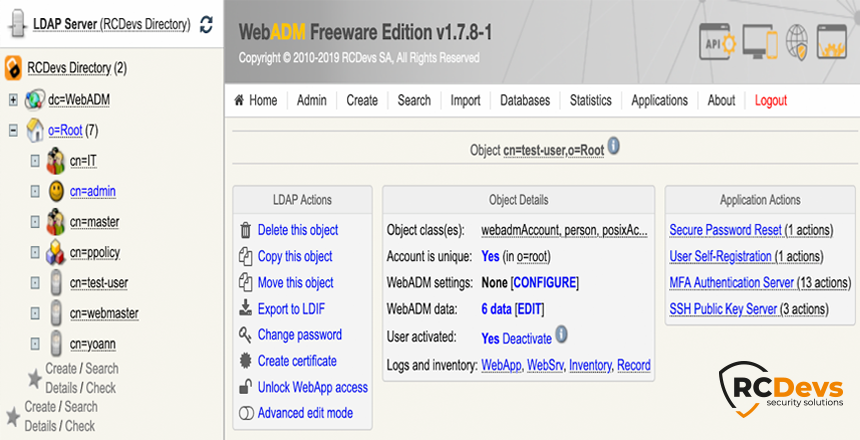The height and width of the screenshot is (440, 860).
Task: Click the smiley icon beside cn=admin
Action: 56,191
